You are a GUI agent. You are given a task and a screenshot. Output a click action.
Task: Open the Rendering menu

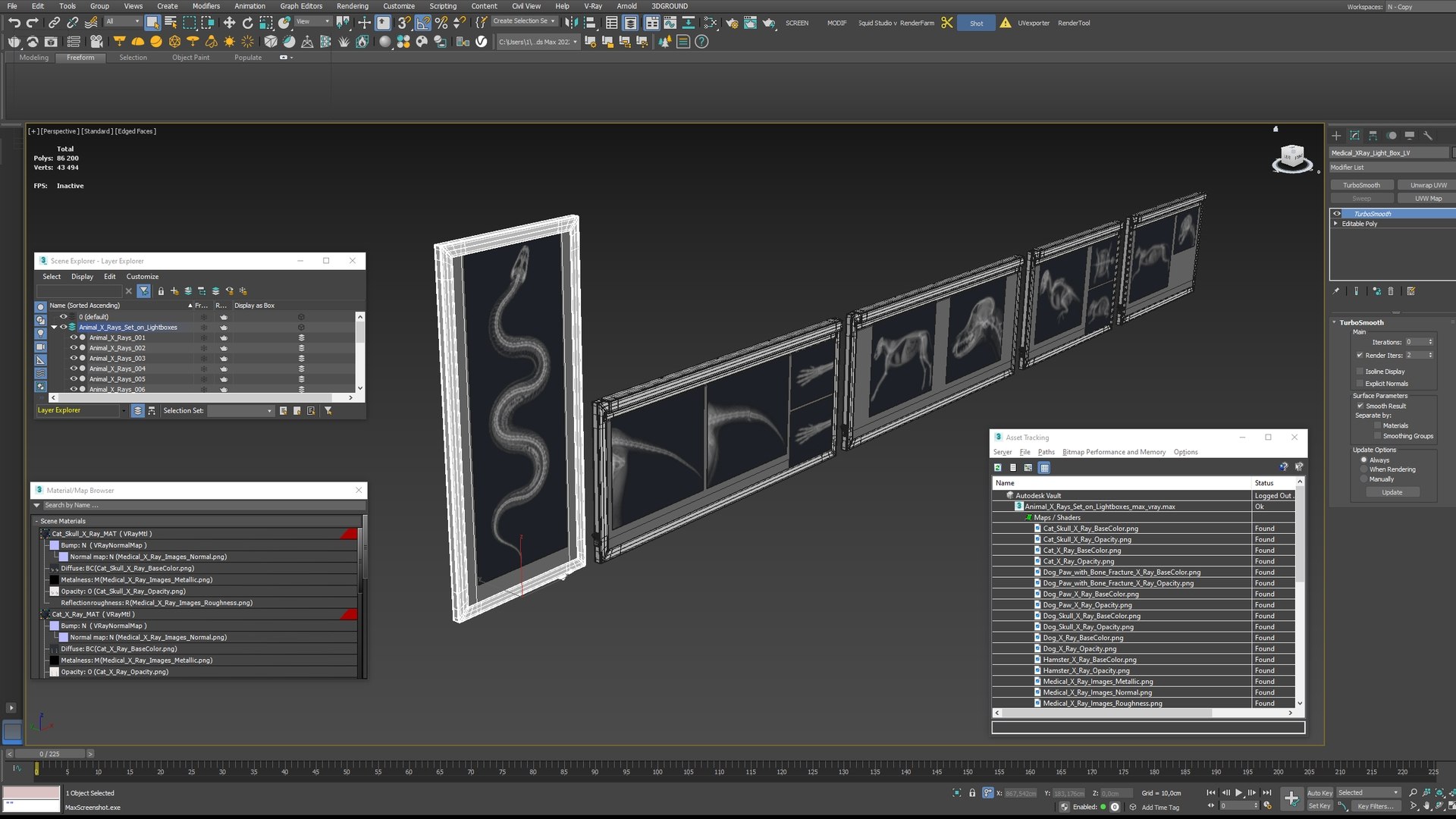pos(352,6)
